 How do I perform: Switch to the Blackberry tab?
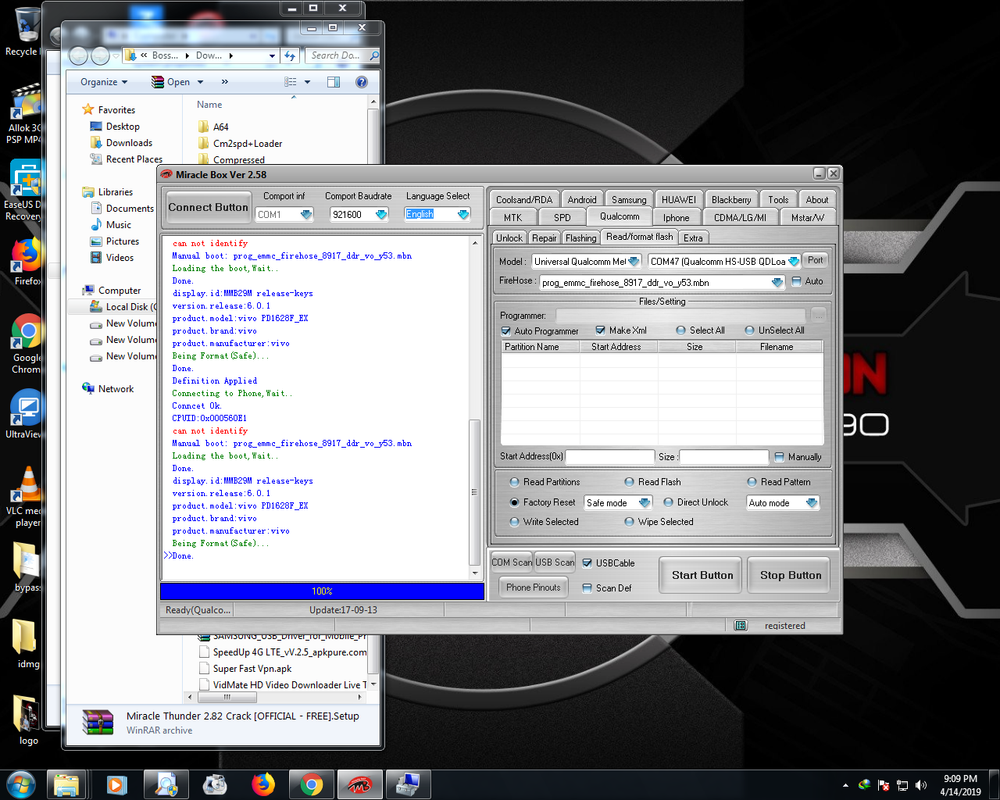[x=731, y=200]
